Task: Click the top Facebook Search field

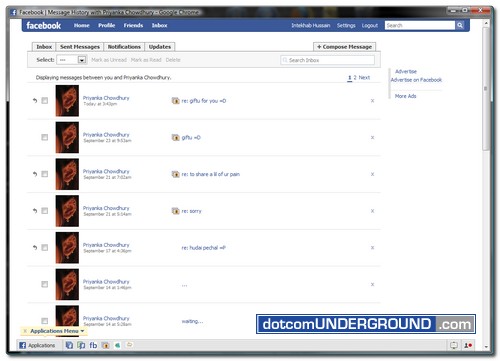Action: click(420, 25)
